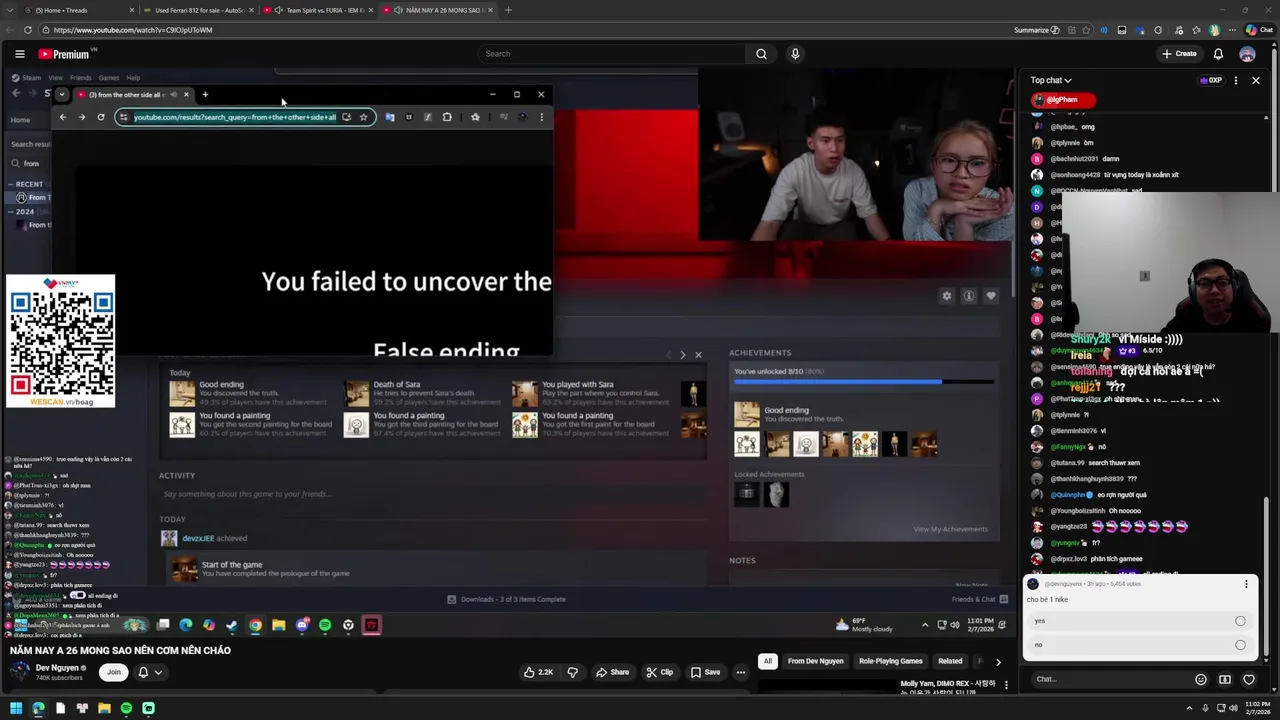Open Super Chat purchase icon
The image size is (1280, 720).
pos(1225,680)
